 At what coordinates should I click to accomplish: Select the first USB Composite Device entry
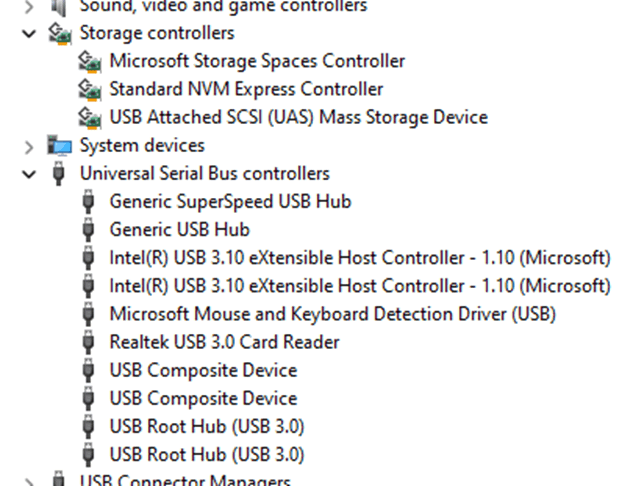point(203,370)
